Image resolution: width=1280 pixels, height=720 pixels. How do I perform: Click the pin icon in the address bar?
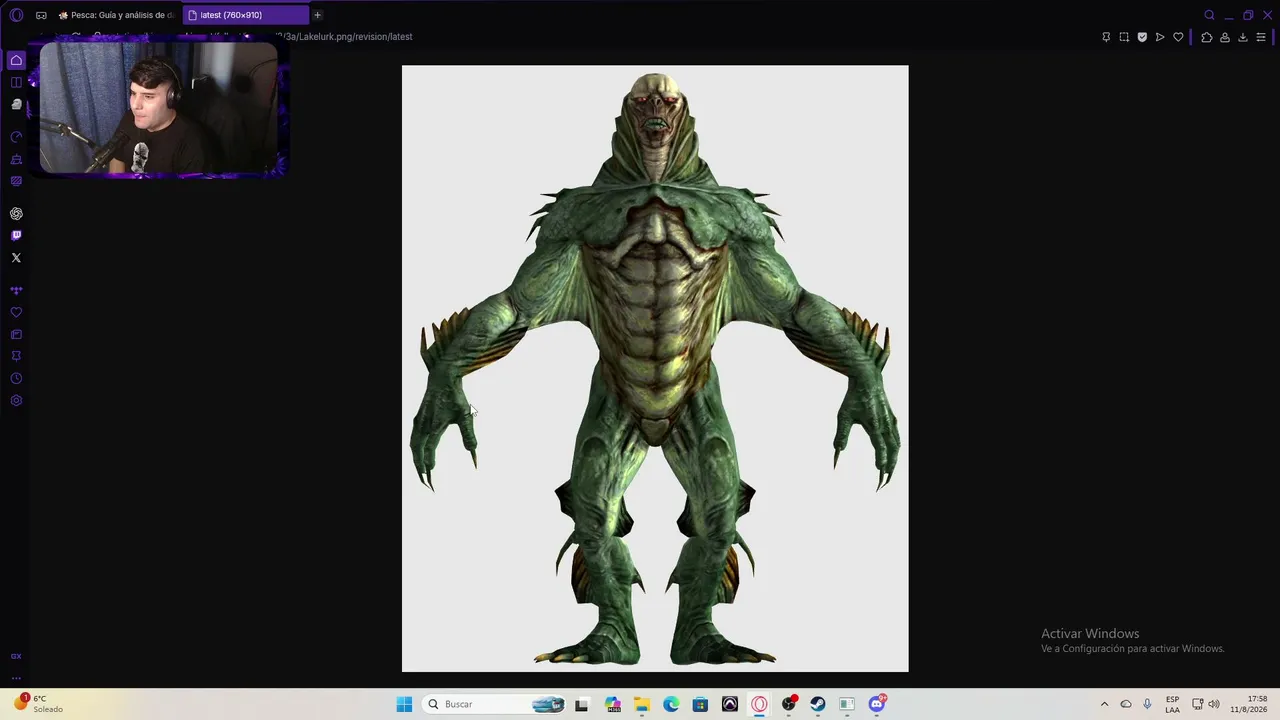[x=1106, y=37]
